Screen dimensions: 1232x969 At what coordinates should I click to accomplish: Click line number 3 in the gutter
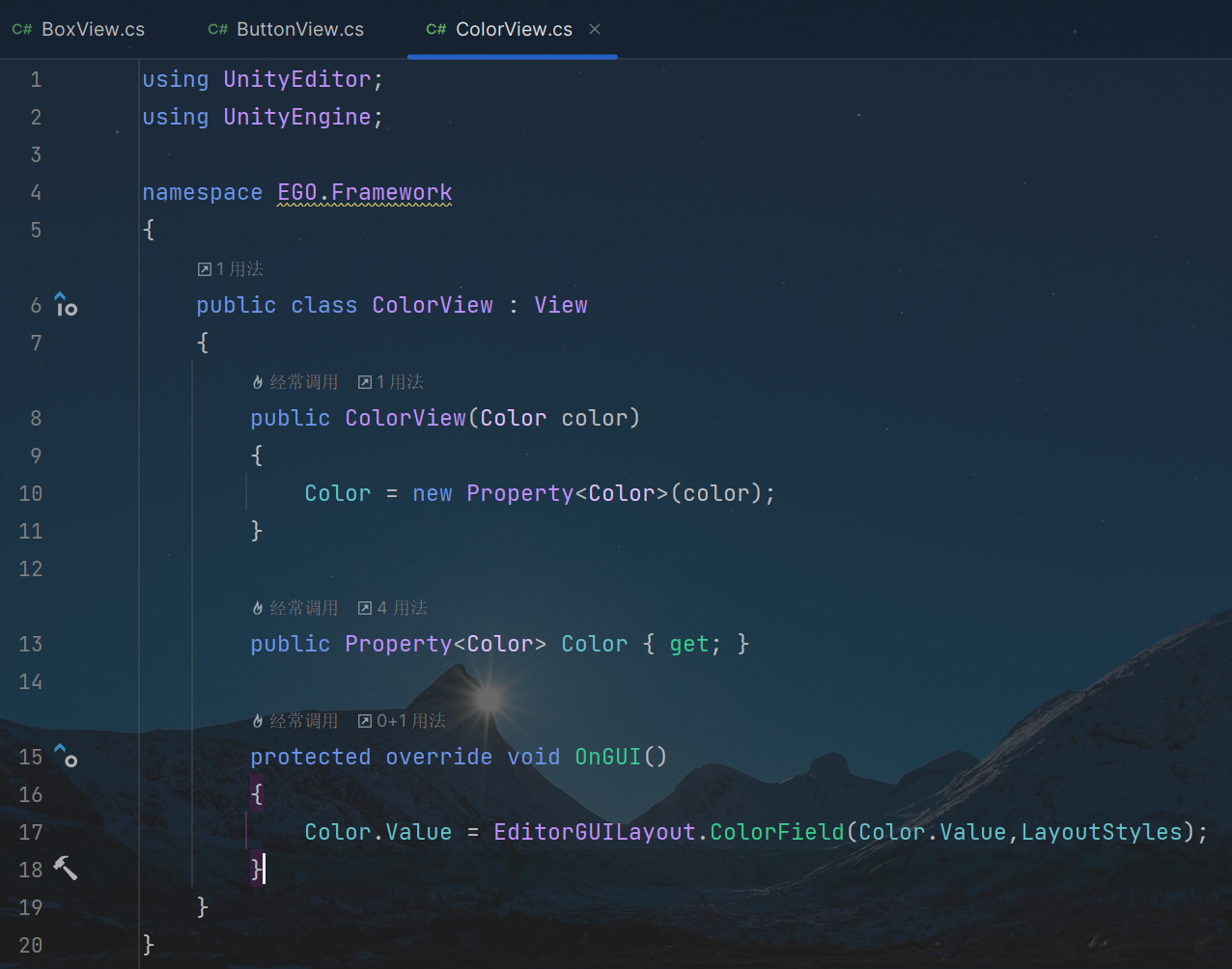36,154
